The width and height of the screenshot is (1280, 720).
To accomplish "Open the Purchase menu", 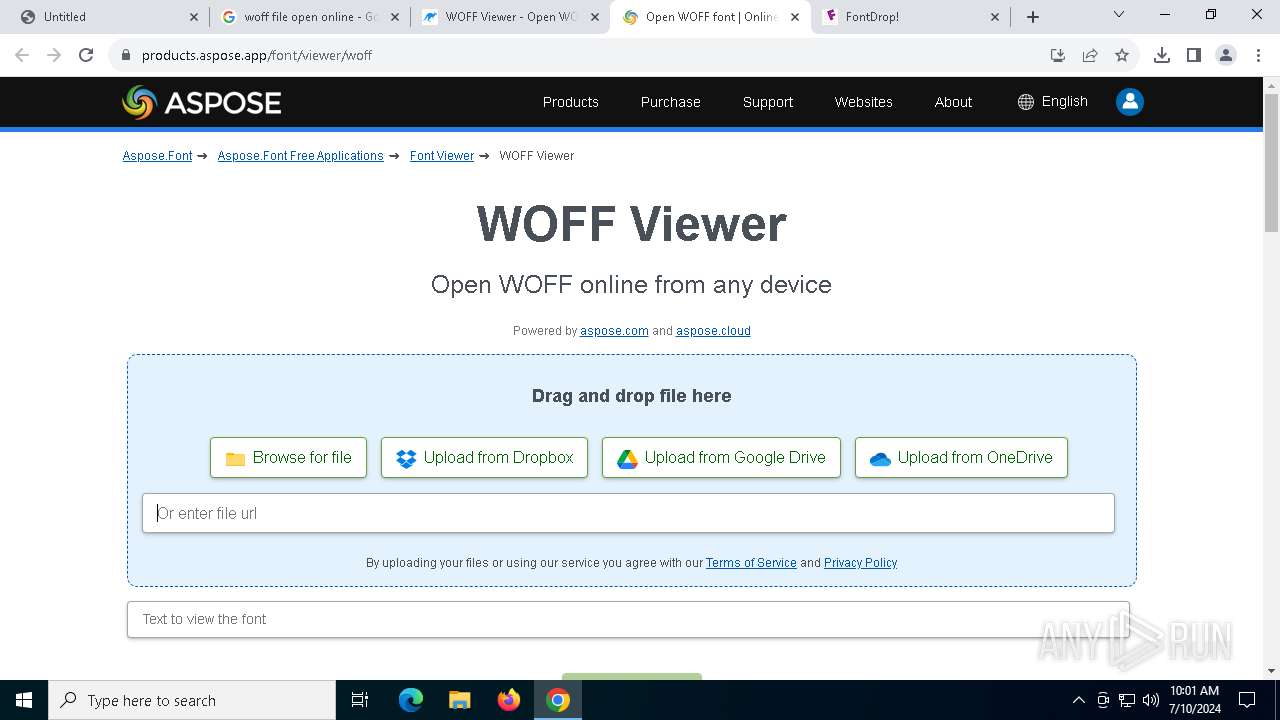I will (x=671, y=102).
